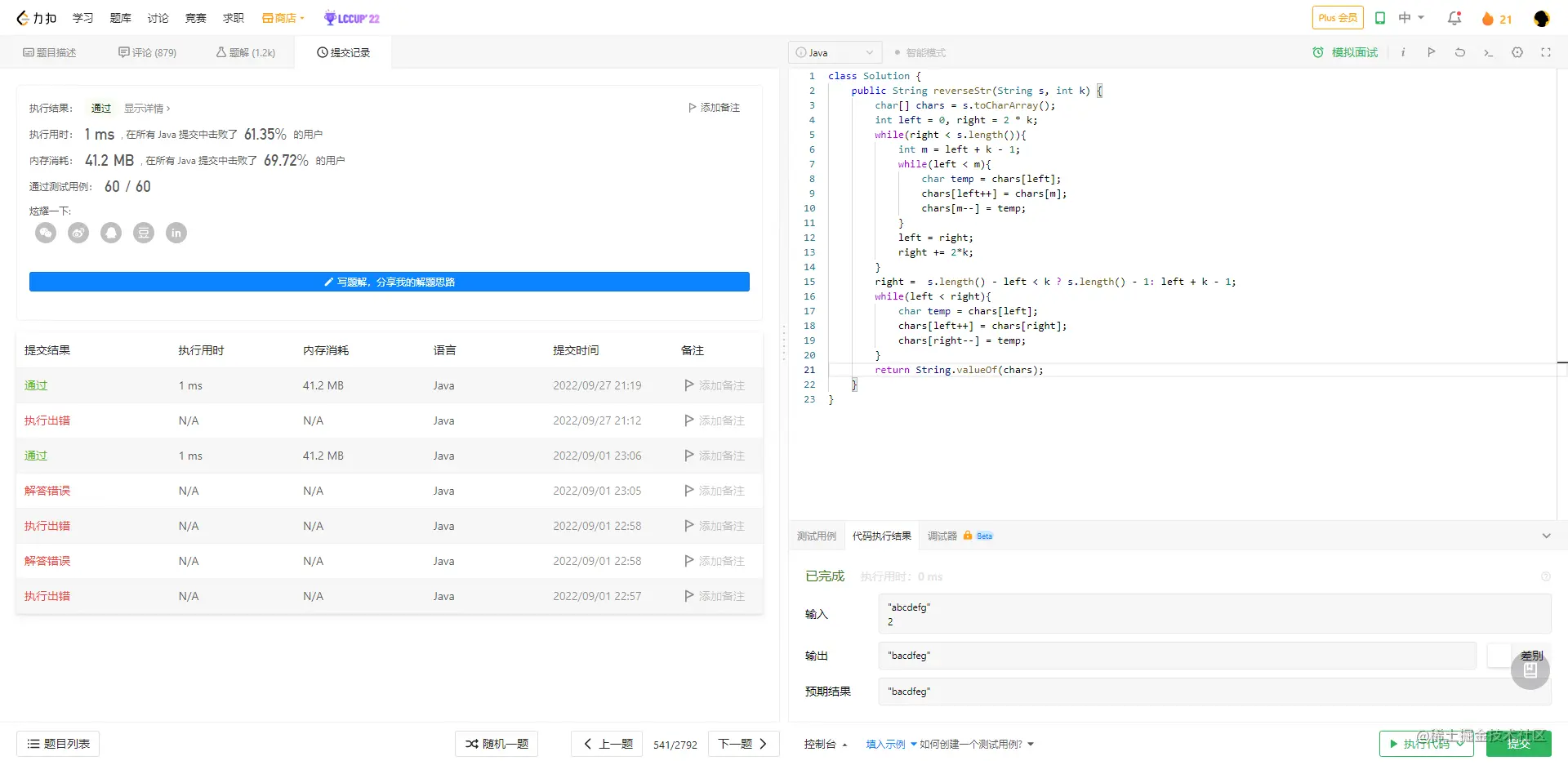This screenshot has width=1568, height=765.
Task: Select the 提交记录 tab
Action: click(x=344, y=52)
